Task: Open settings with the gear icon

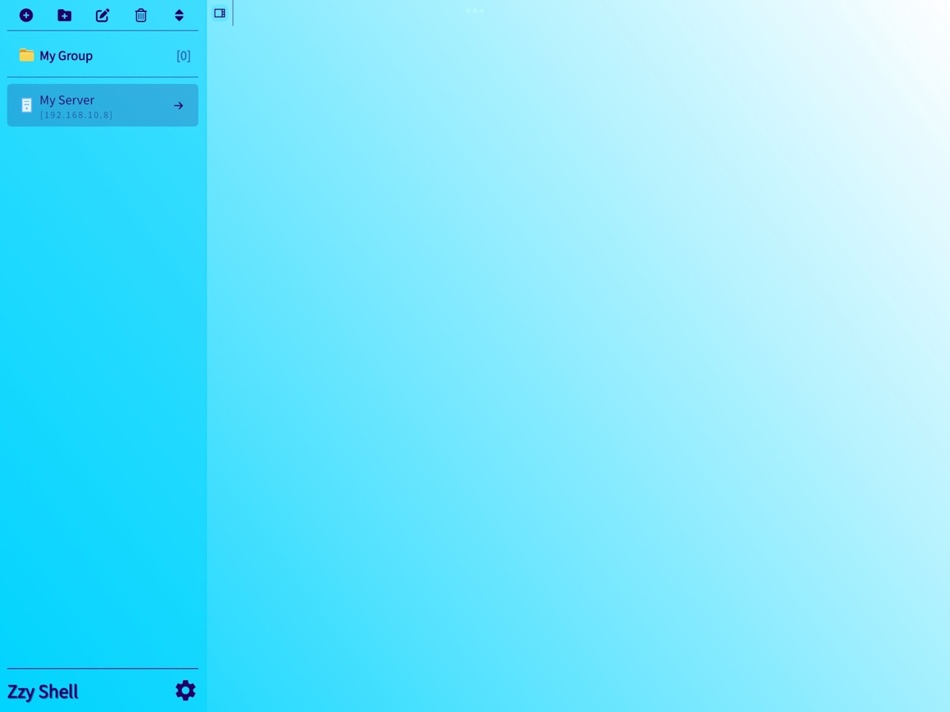Action: pos(185,690)
